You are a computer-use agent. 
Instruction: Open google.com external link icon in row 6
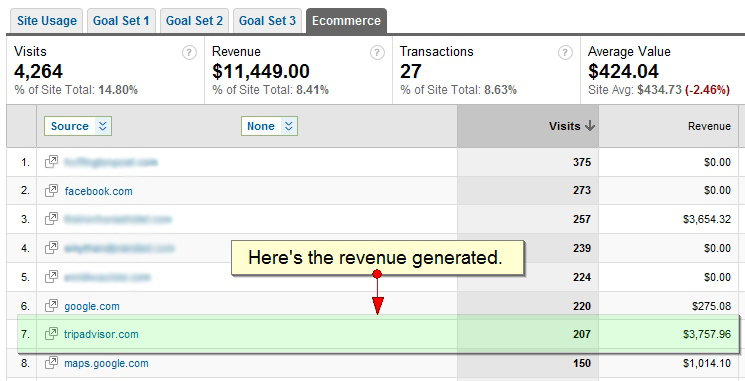coord(51,305)
